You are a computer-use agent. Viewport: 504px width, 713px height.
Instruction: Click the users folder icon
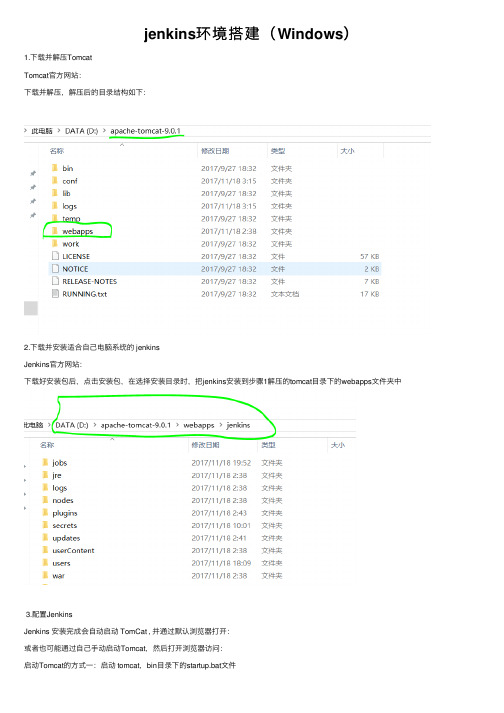tap(45, 563)
